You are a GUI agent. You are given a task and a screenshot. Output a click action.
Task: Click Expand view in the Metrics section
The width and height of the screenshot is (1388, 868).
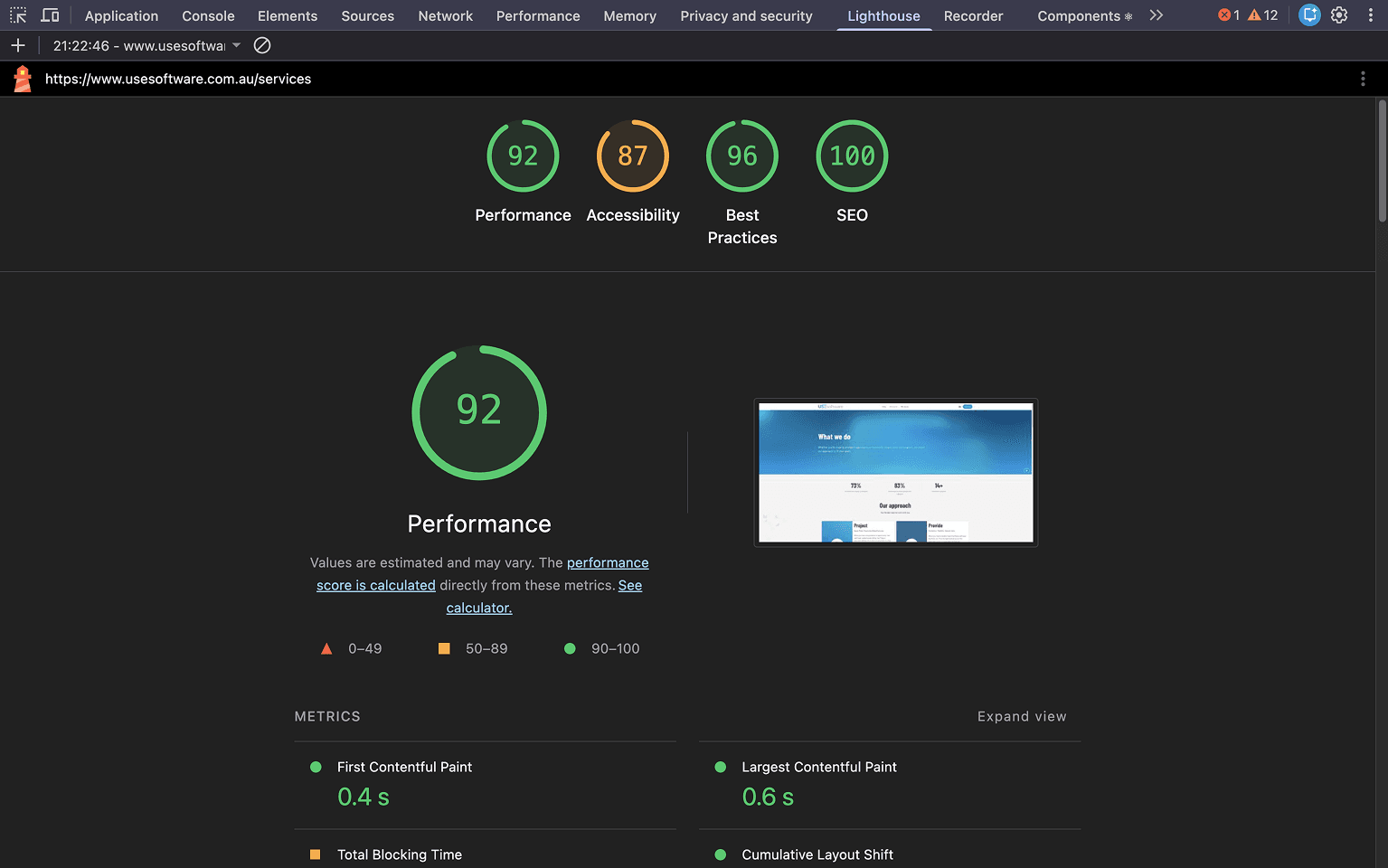(1022, 715)
